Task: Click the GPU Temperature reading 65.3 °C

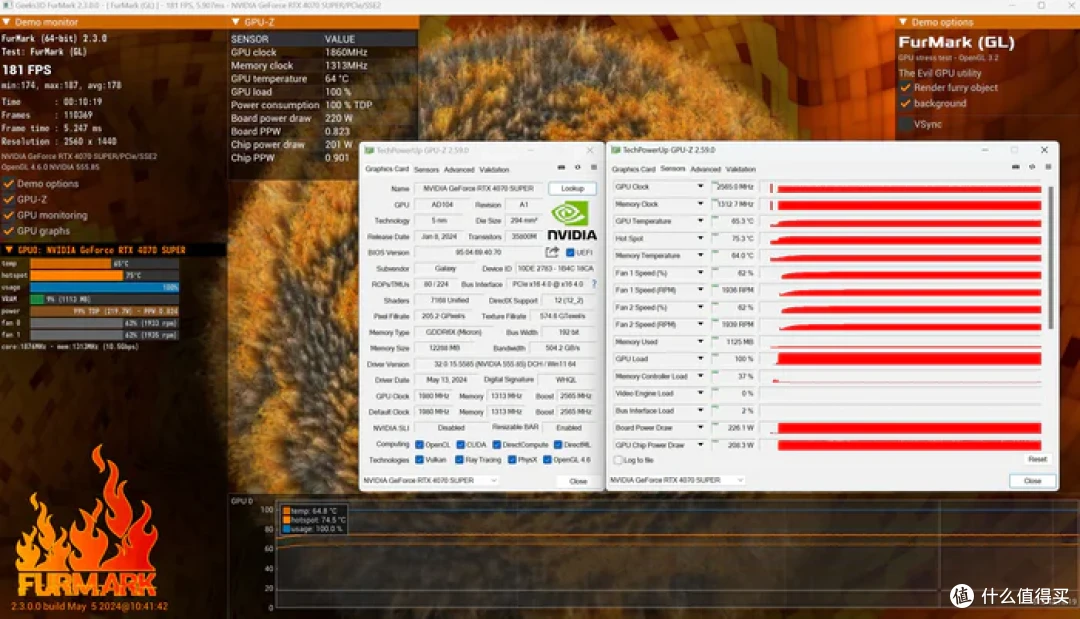Action: [x=742, y=221]
